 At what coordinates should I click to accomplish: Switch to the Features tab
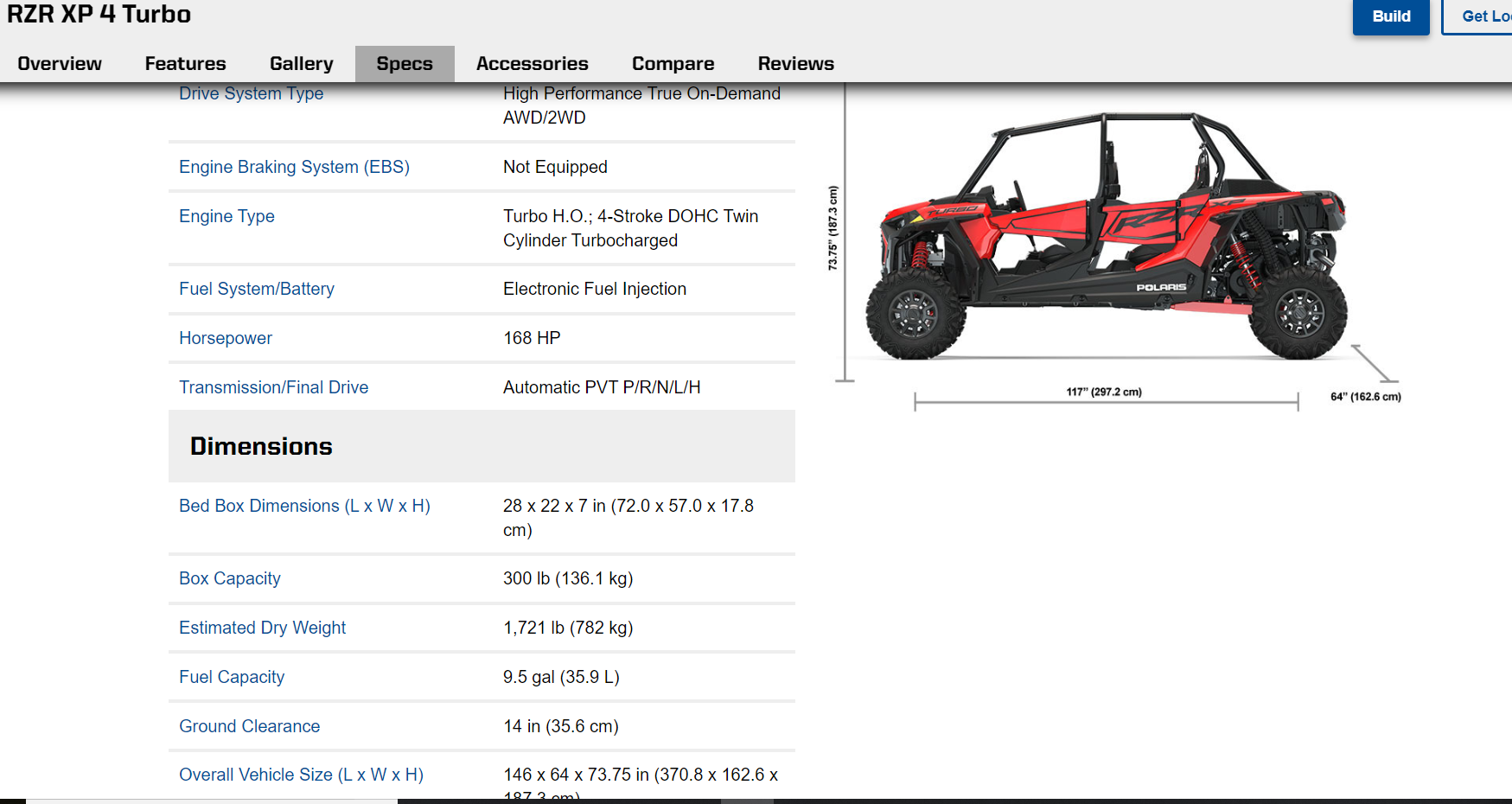click(186, 64)
